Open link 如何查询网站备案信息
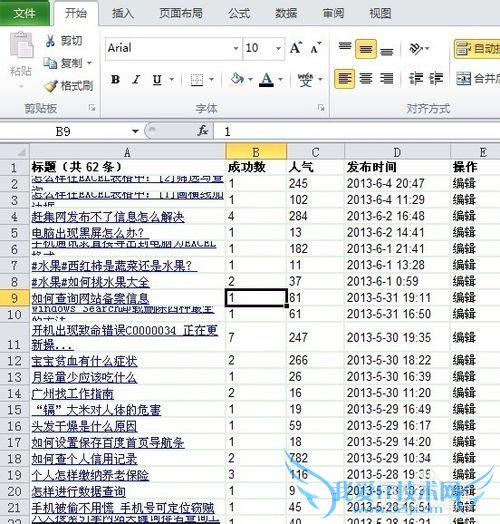 [x=90, y=298]
